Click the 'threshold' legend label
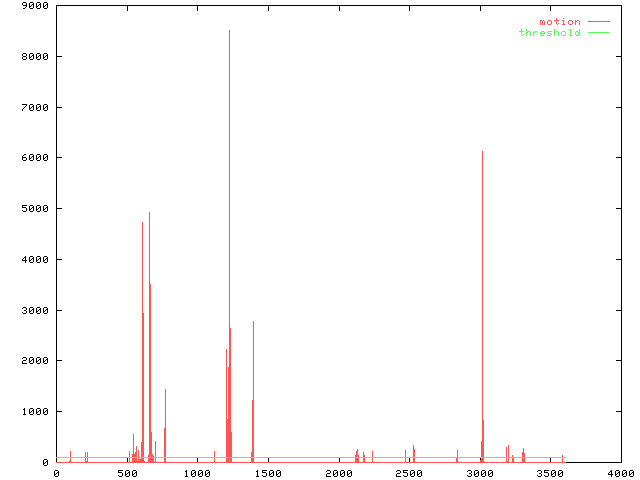 pyautogui.click(x=549, y=33)
